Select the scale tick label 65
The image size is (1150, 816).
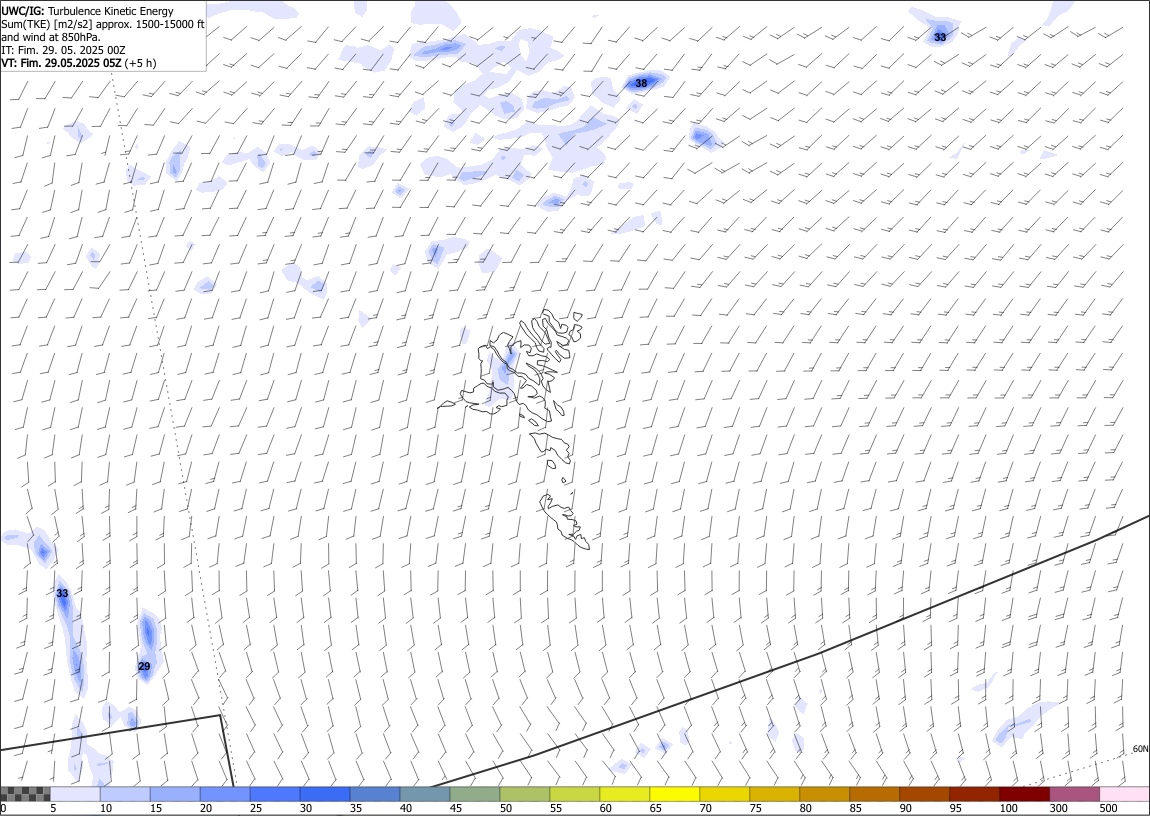pyautogui.click(x=656, y=809)
